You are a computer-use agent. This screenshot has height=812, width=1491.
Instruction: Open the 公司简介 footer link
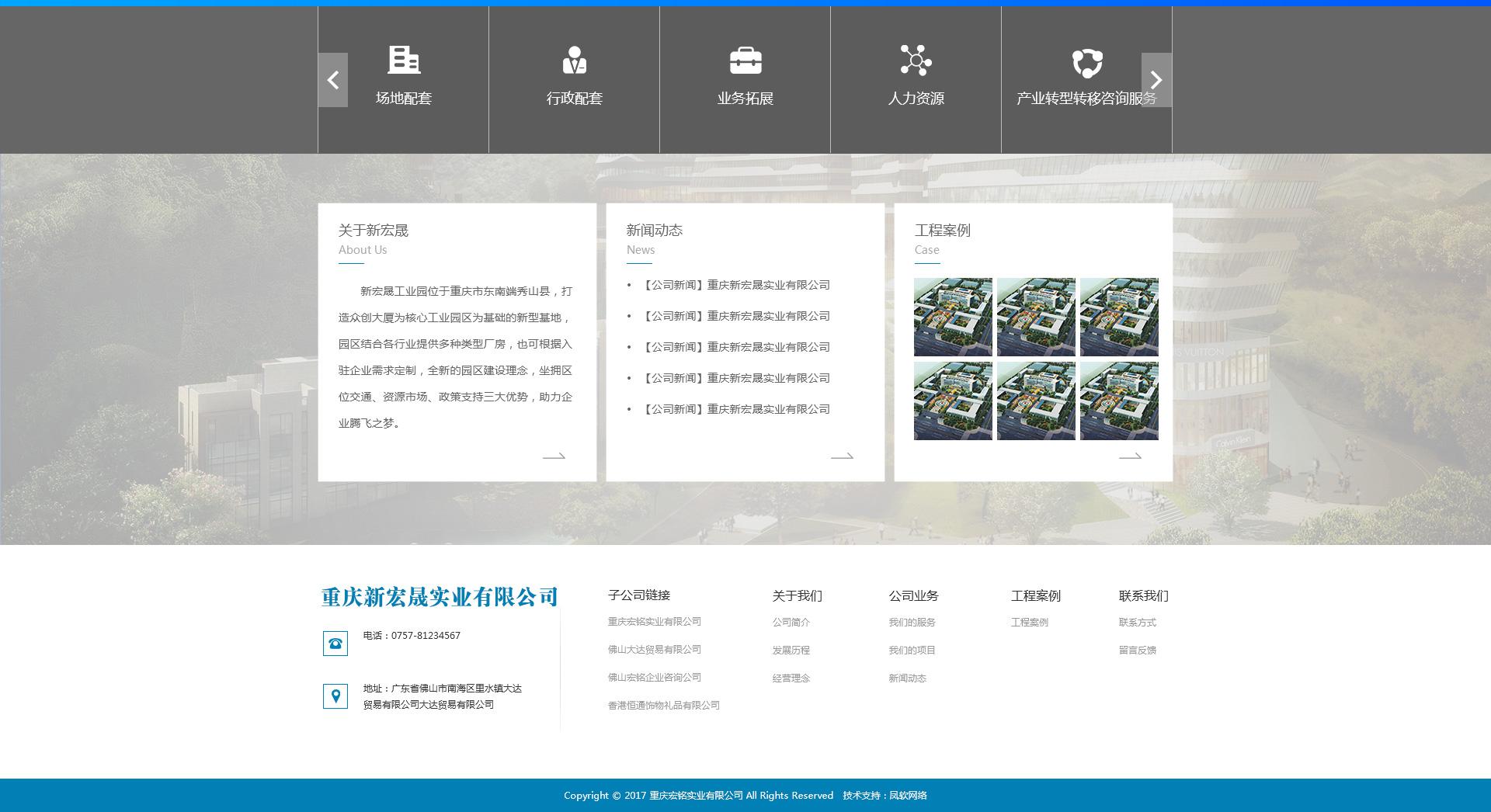tap(791, 623)
